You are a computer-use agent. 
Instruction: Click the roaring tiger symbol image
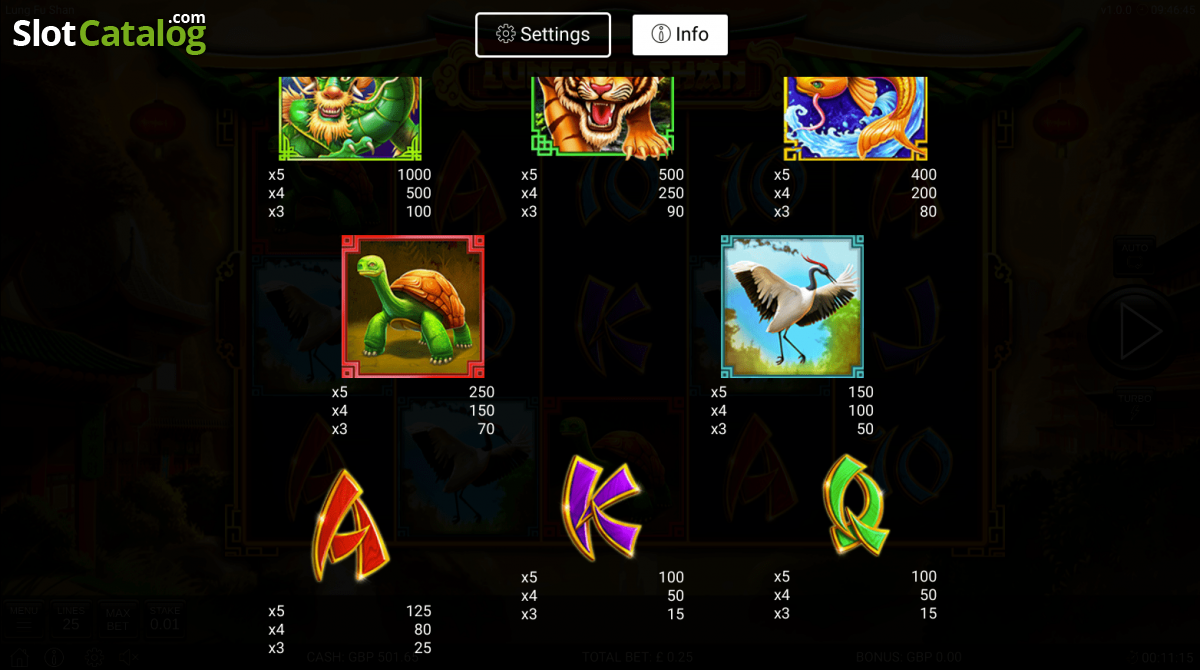coord(602,118)
